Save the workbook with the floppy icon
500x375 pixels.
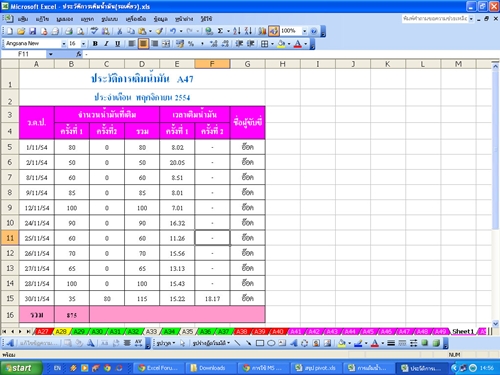[32, 31]
